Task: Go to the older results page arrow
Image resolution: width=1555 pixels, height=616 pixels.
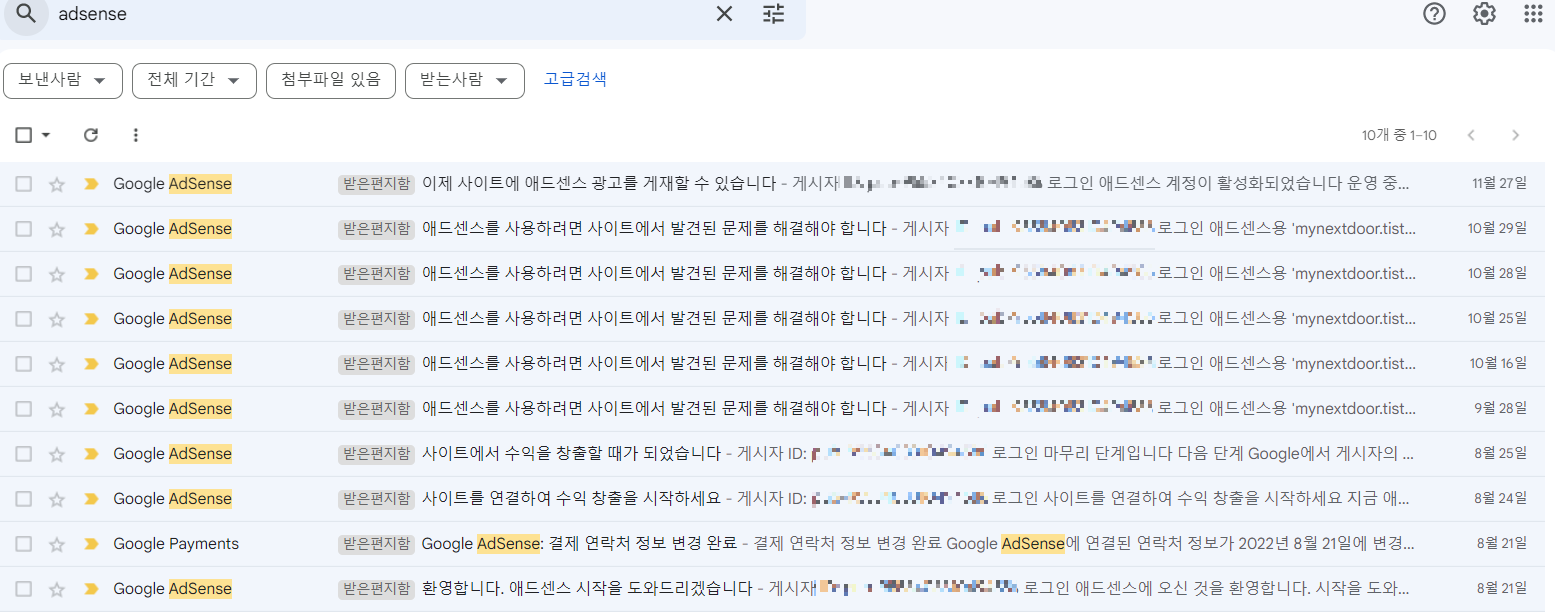Action: click(x=1516, y=135)
